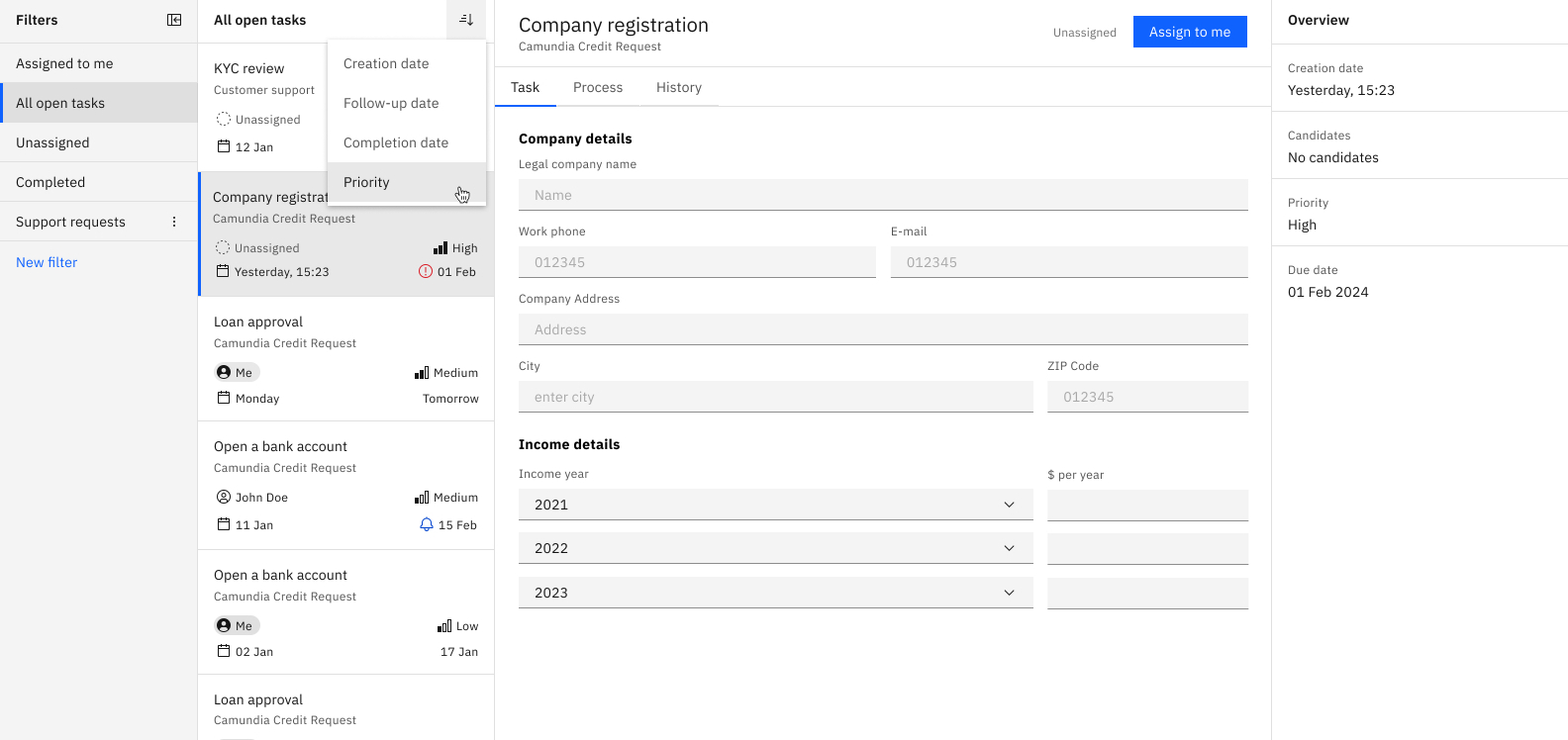Switch to the Process tab
Screen dimensions: 1568x740
(598, 87)
